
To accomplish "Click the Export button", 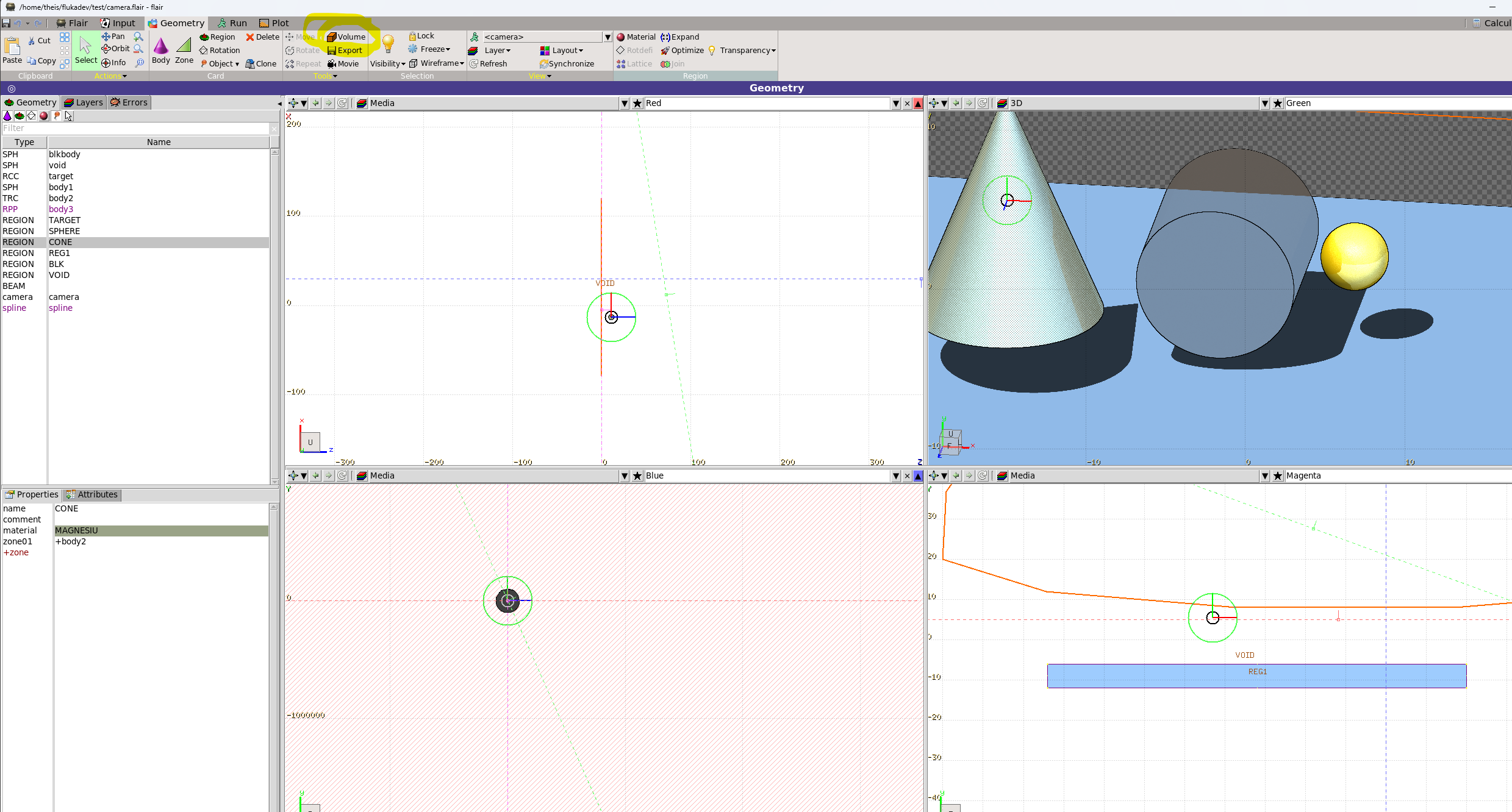I will pos(345,51).
